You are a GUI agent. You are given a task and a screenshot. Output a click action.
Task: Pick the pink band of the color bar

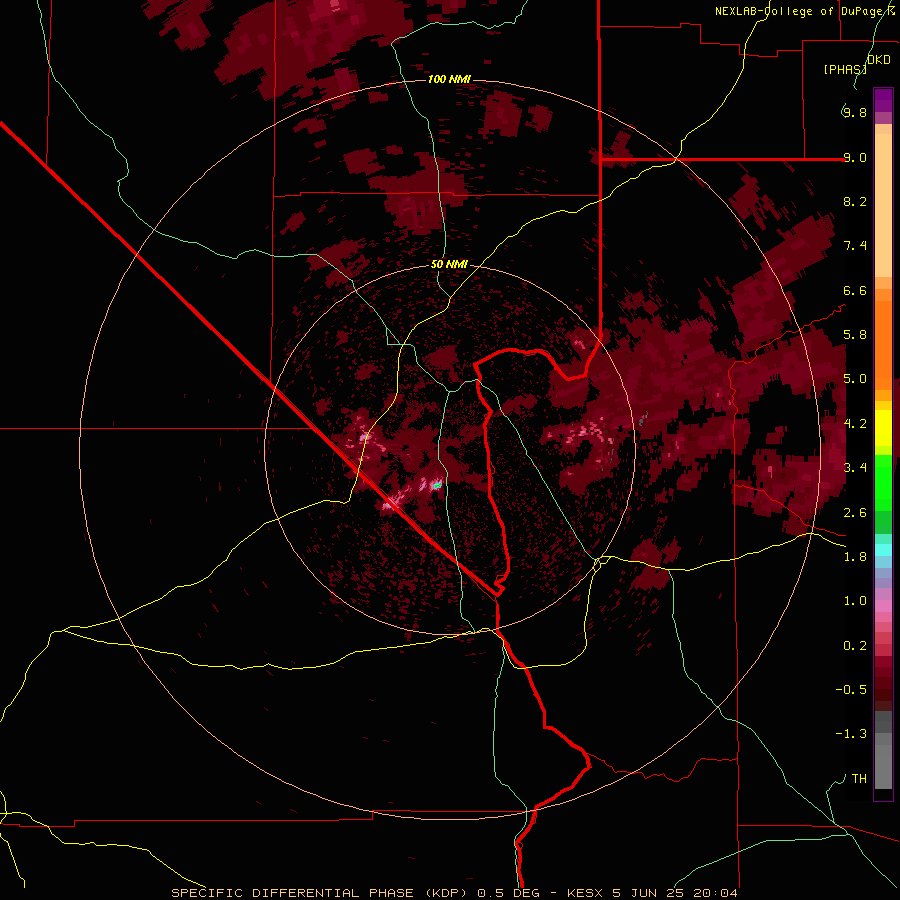coord(883,606)
